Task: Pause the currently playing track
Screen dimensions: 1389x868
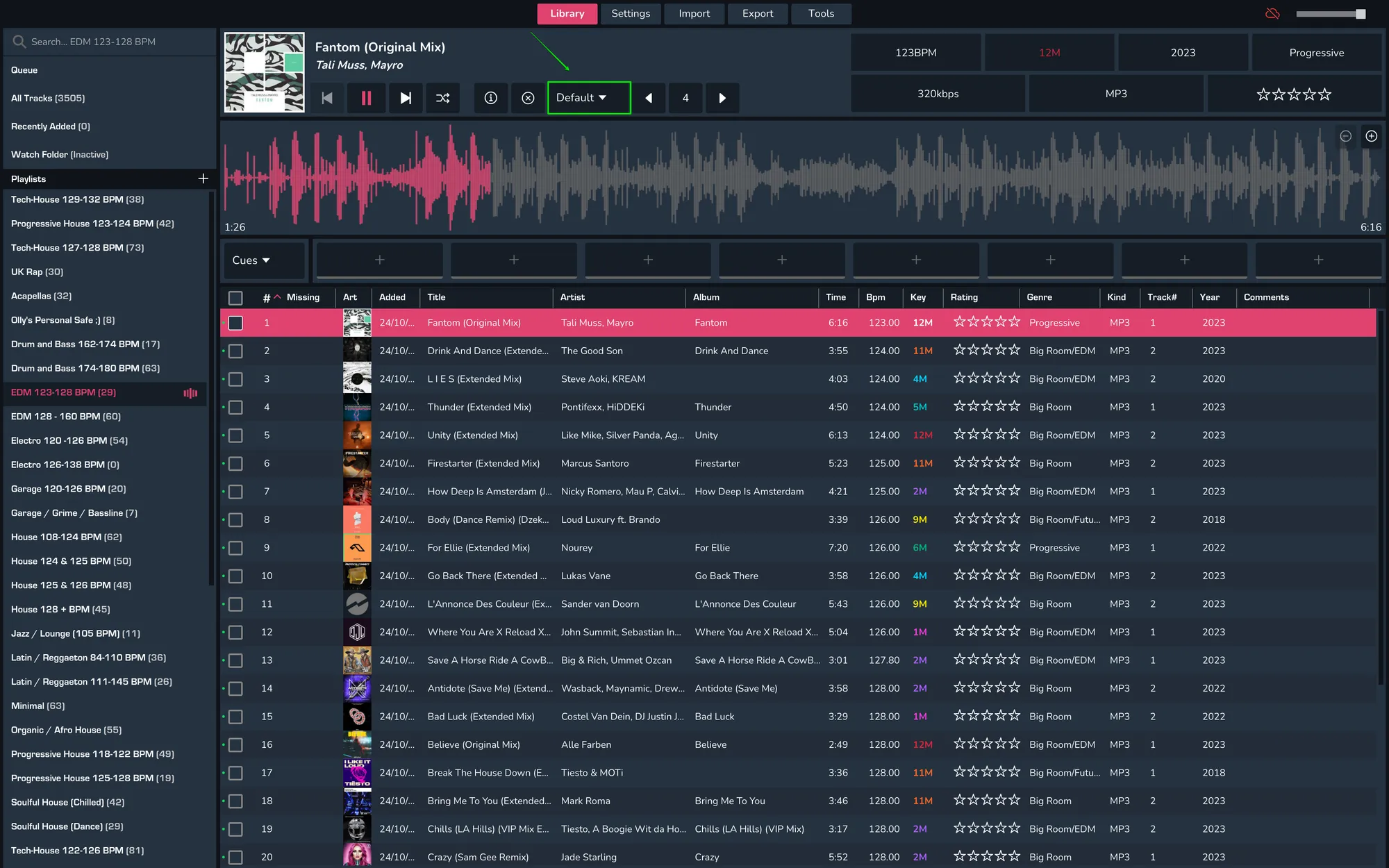Action: pos(366,98)
